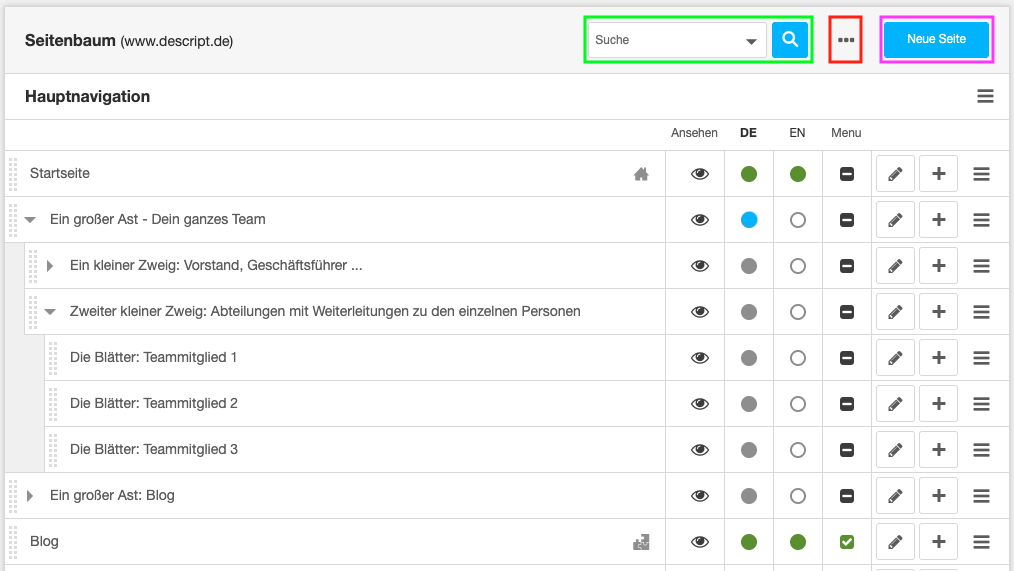
Task: View the Startseite page via eye icon
Action: tap(700, 174)
